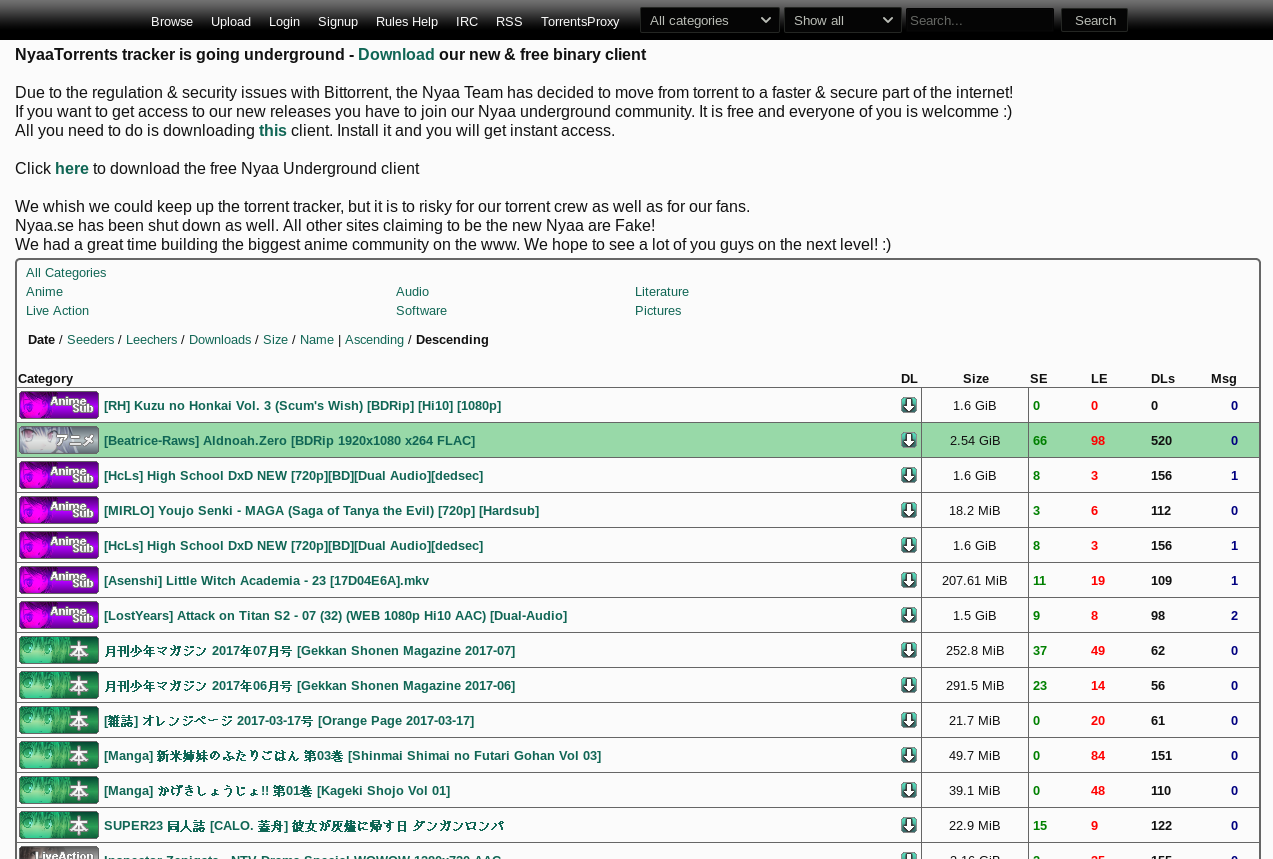Download the Kuzu no Honkai Vol. 3 torrent icon

[909, 405]
